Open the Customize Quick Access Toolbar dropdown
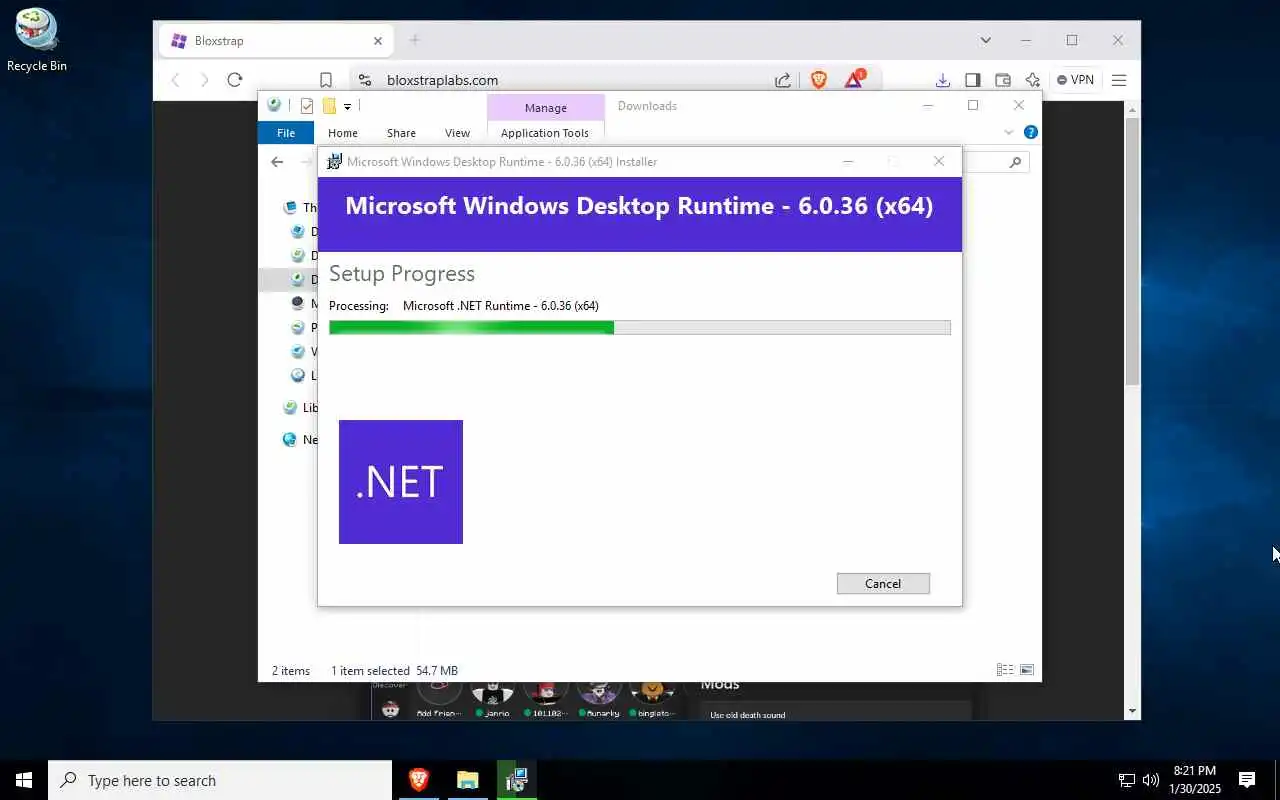Viewport: 1280px width, 800px height. (x=347, y=106)
